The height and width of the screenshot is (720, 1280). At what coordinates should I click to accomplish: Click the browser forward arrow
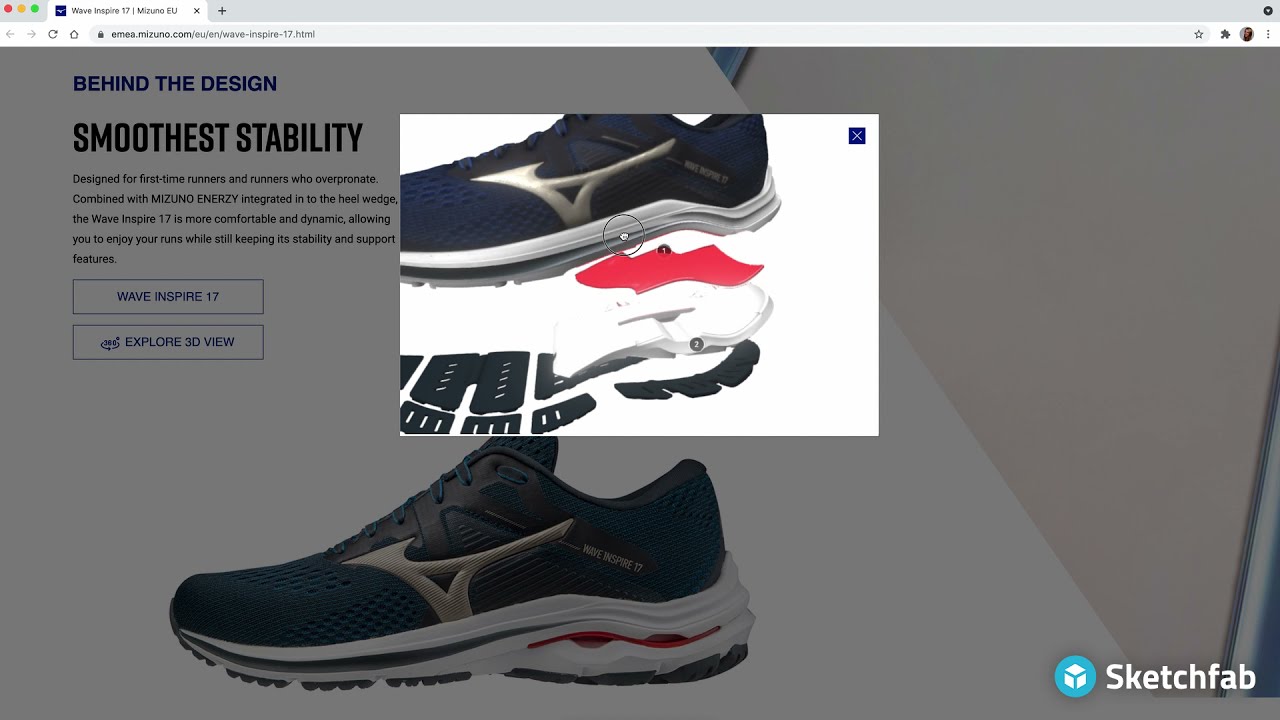click(31, 34)
